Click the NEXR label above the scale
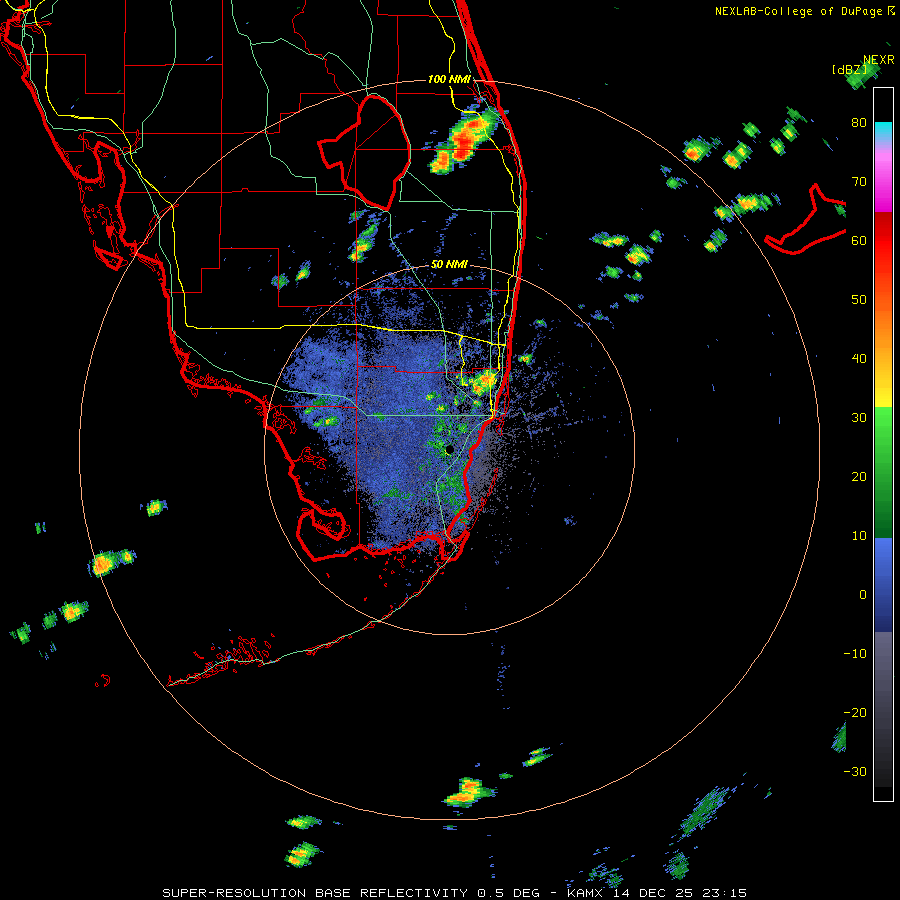The width and height of the screenshot is (900, 900). [879, 60]
